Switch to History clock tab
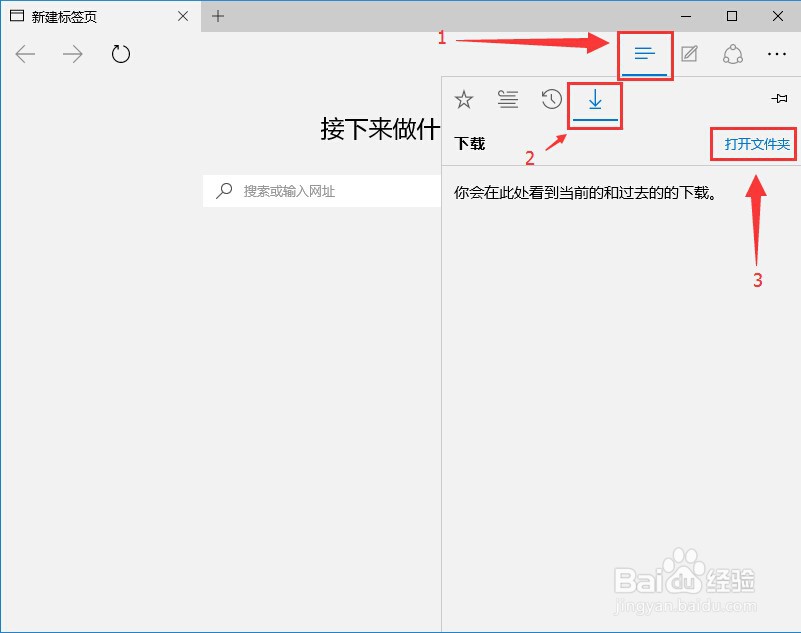Screen dimensions: 801x633 point(552,100)
